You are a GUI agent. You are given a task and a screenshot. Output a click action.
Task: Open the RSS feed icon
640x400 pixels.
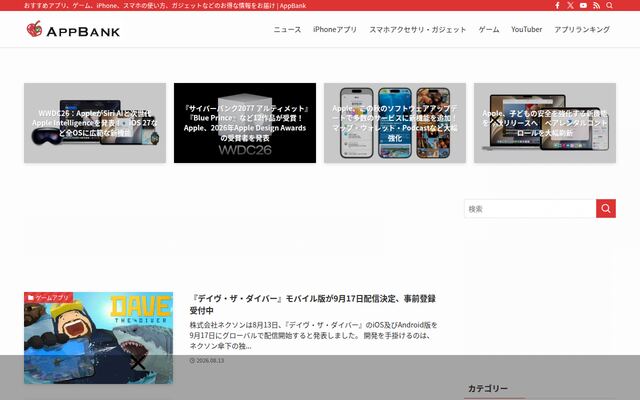click(x=596, y=5)
